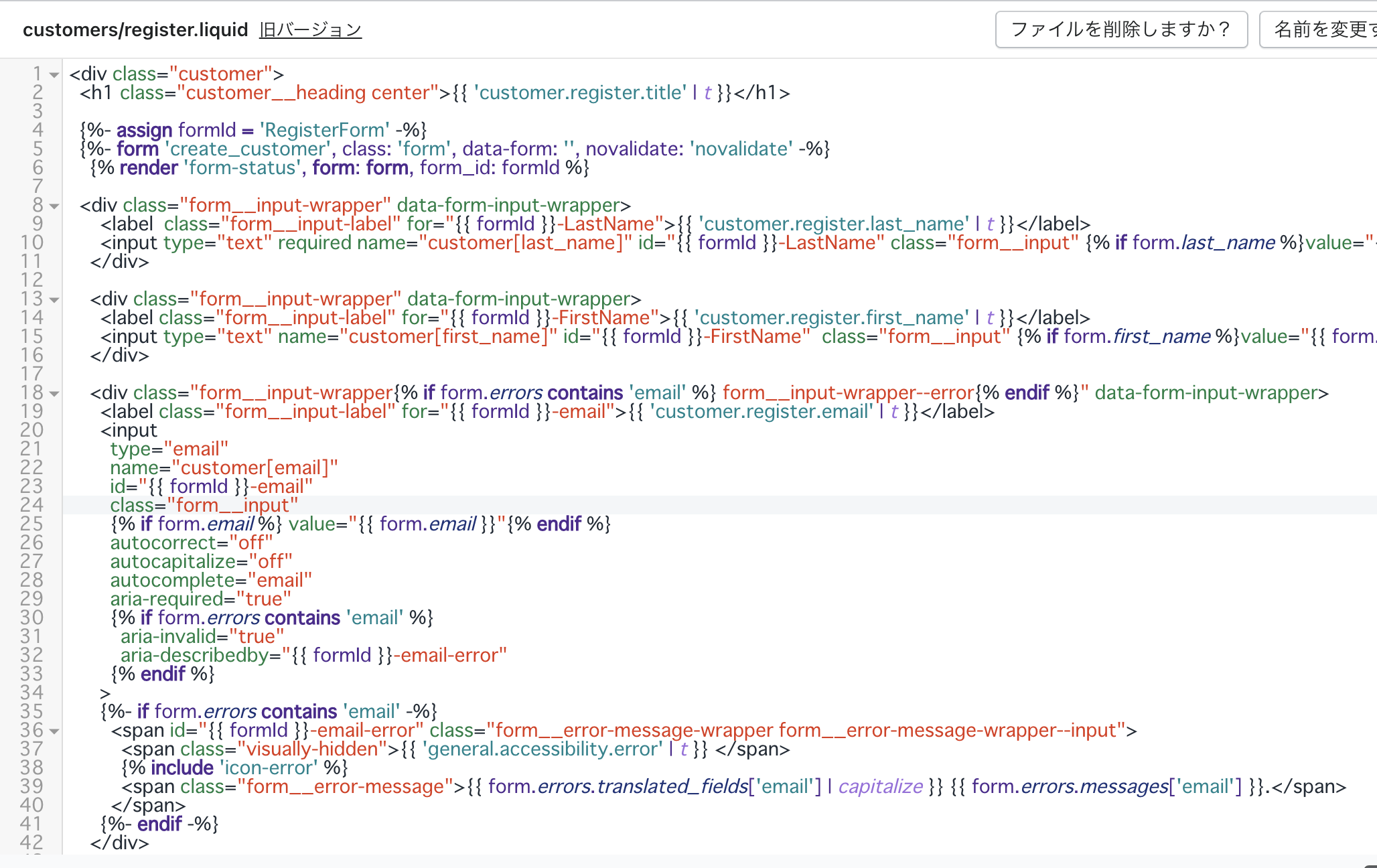
Task: Click the customers/register.liquid file title
Action: tap(135, 30)
